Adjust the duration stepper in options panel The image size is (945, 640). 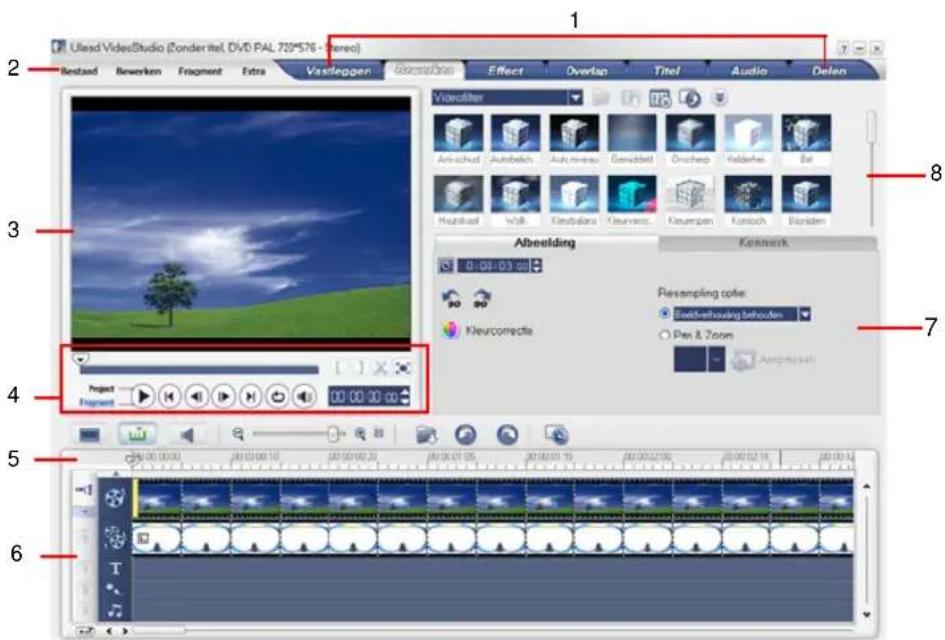point(537,266)
